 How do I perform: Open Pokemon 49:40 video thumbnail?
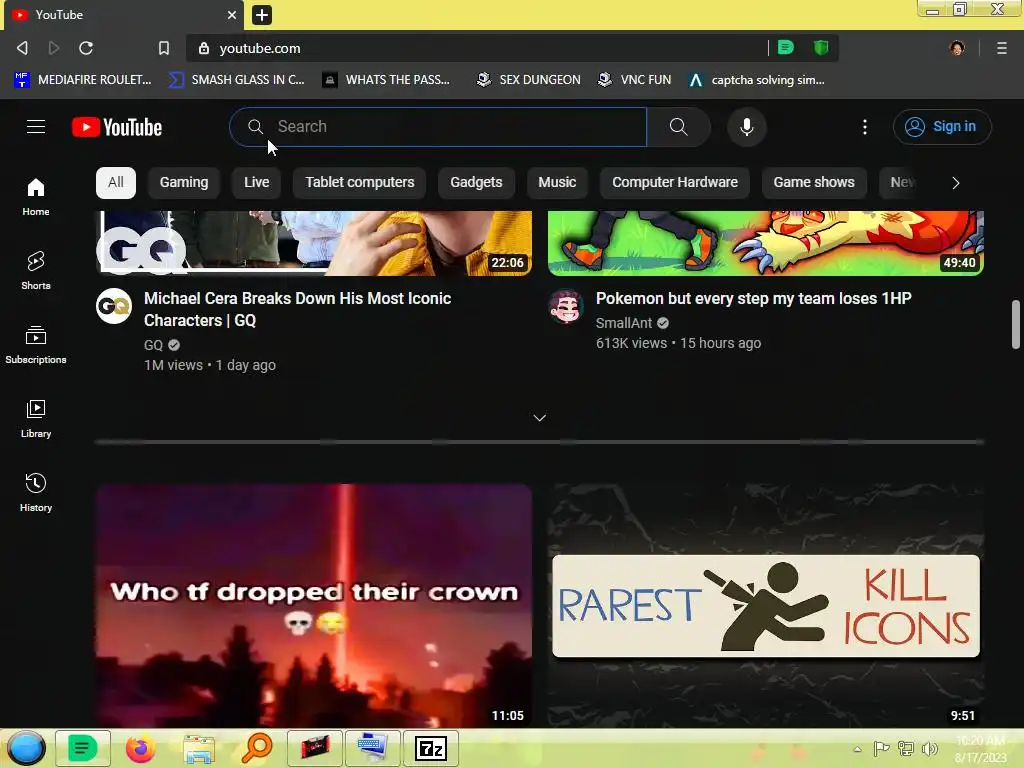point(765,243)
